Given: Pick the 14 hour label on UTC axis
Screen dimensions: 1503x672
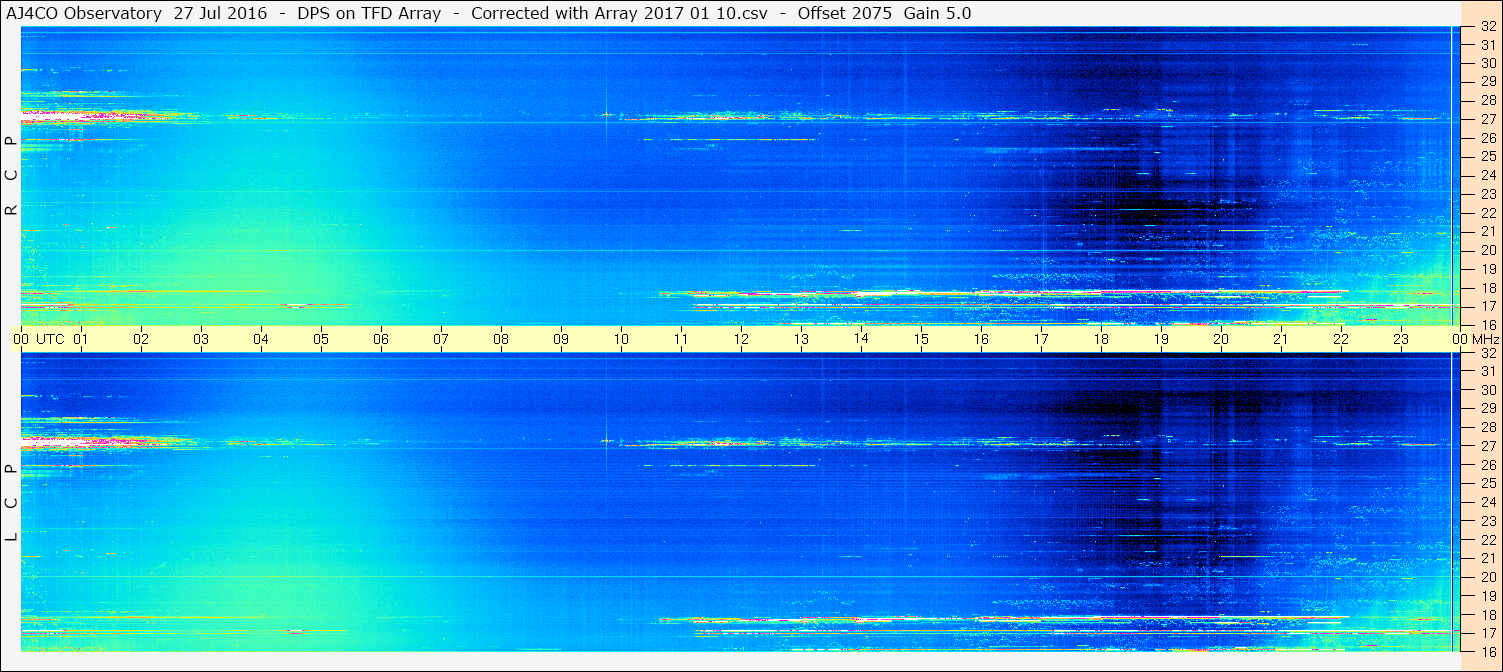Looking at the screenshot, I should pos(861,339).
